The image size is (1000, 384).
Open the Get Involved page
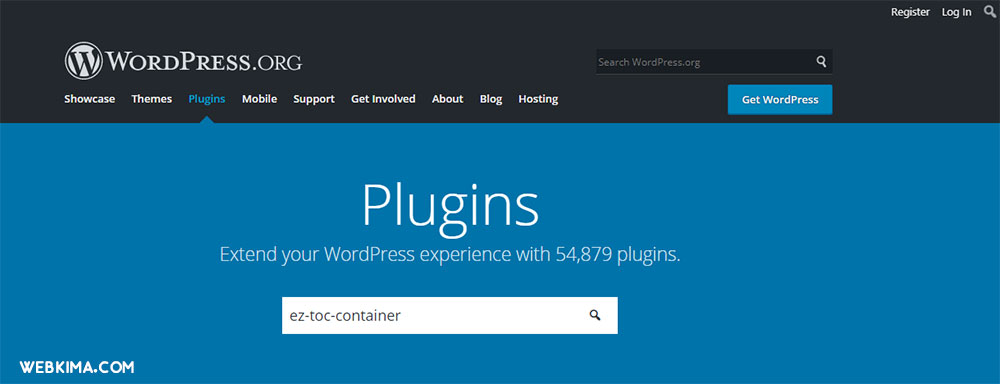(x=383, y=99)
